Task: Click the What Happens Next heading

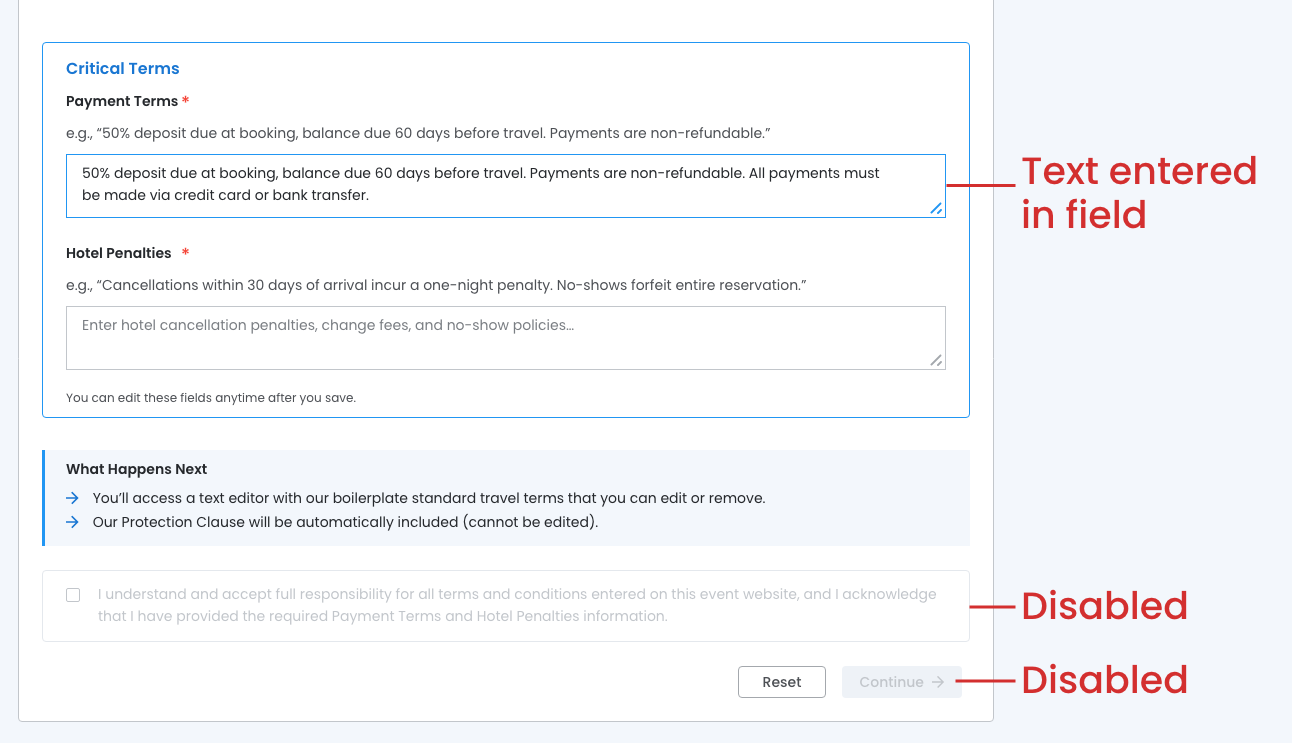Action: click(x=137, y=469)
